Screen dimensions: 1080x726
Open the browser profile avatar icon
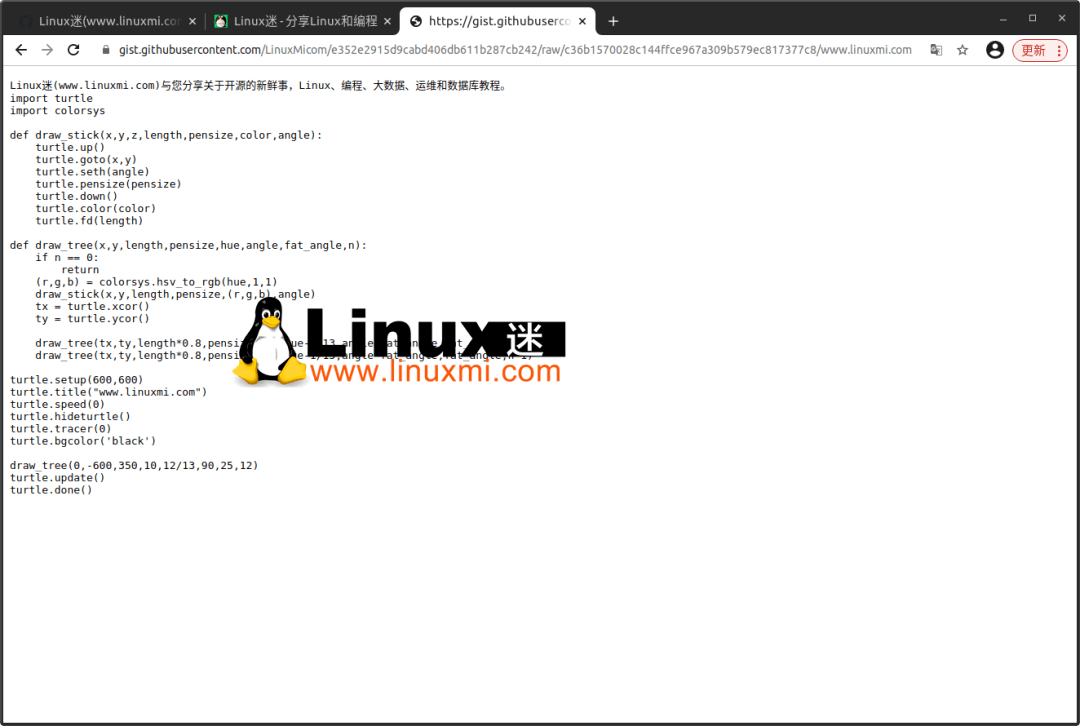pos(994,49)
